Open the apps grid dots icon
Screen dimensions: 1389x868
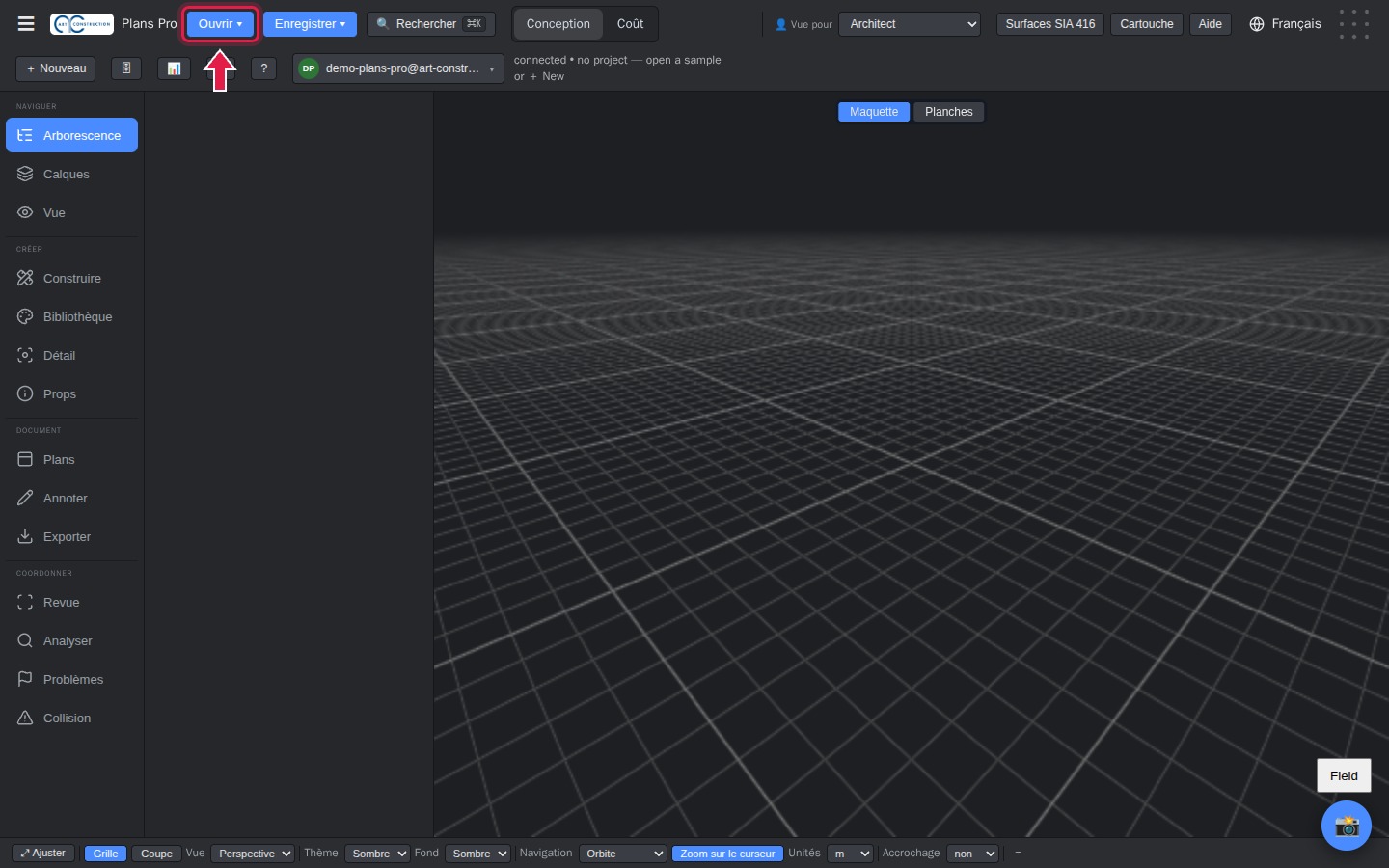[1353, 24]
